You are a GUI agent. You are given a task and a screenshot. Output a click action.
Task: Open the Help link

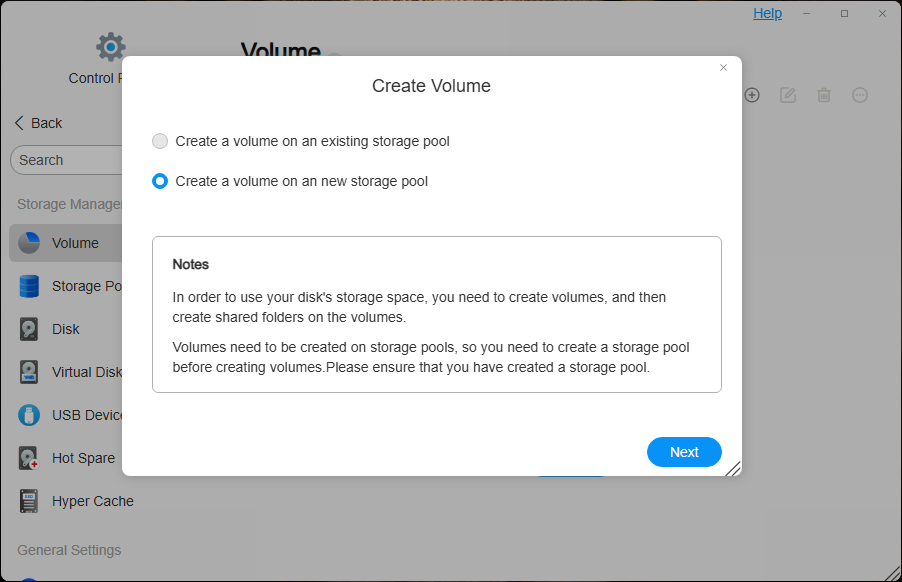pos(768,13)
